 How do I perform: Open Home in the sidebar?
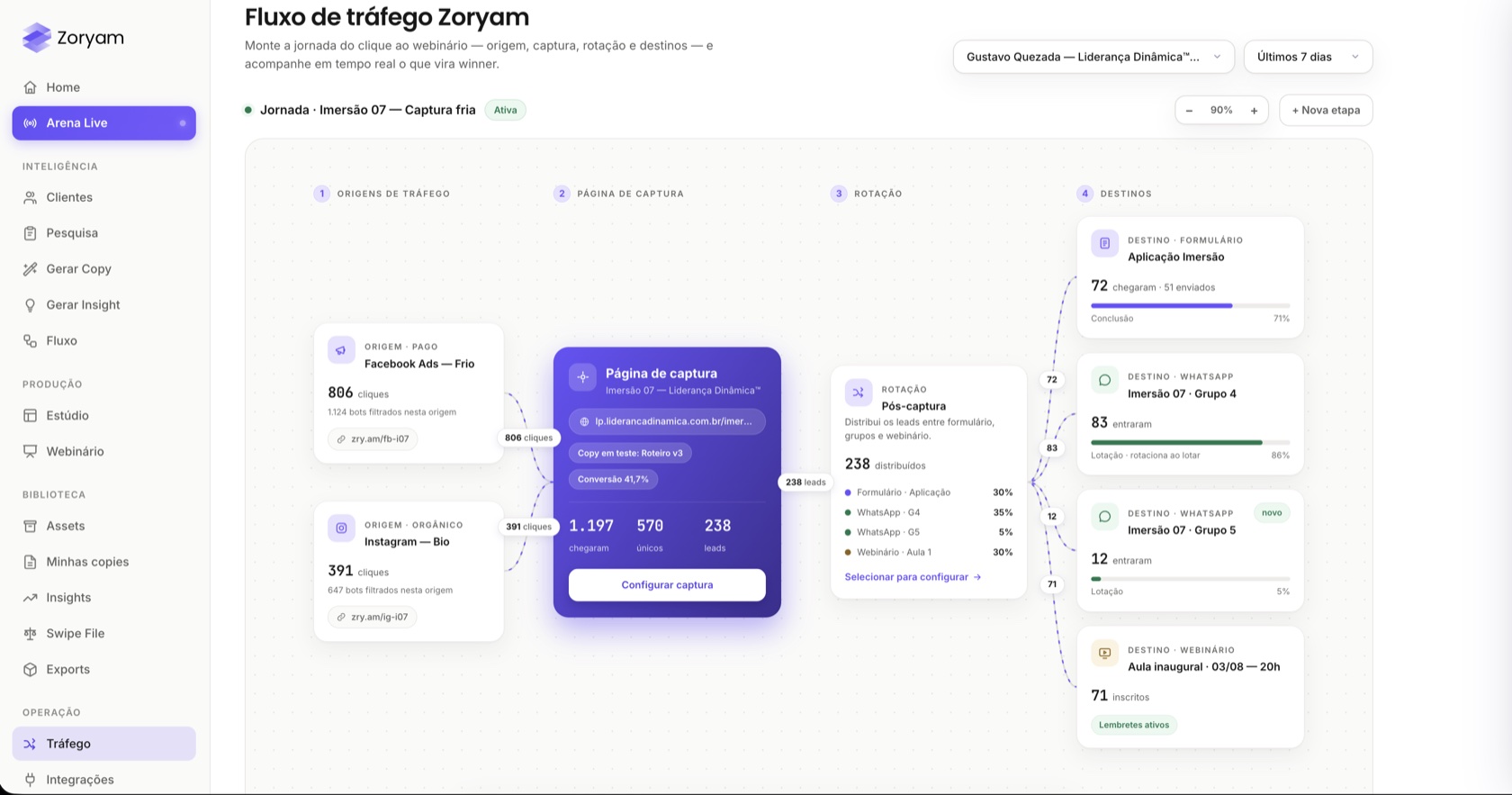tap(103, 87)
